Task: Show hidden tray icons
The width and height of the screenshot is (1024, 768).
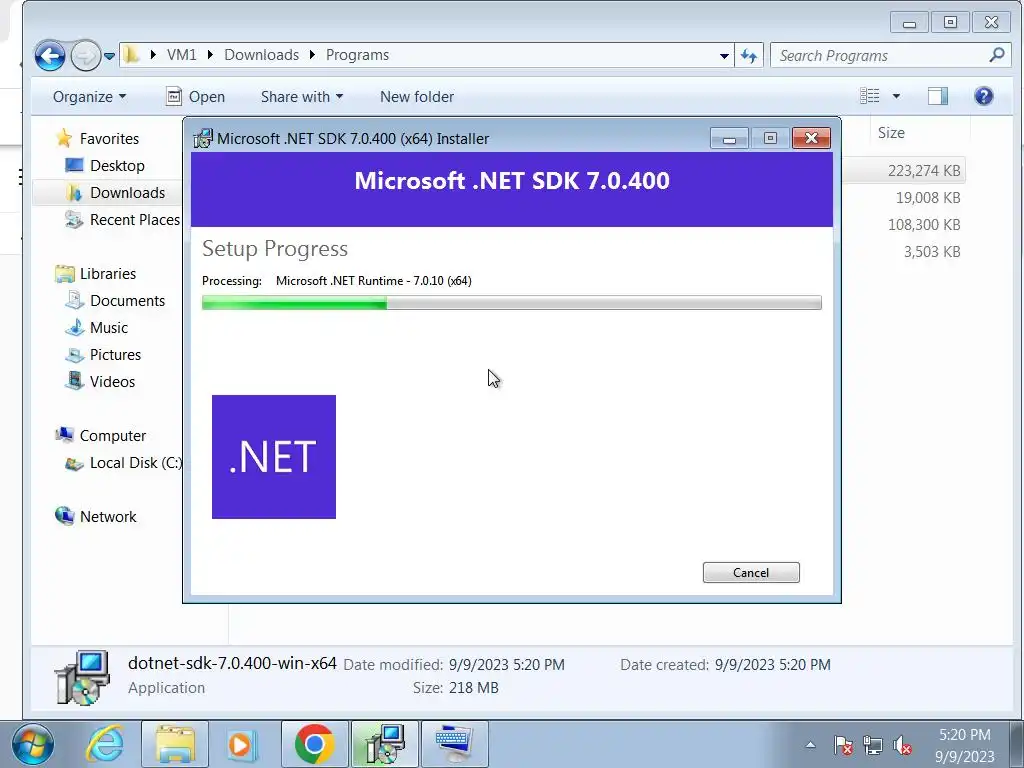Action: click(x=810, y=745)
